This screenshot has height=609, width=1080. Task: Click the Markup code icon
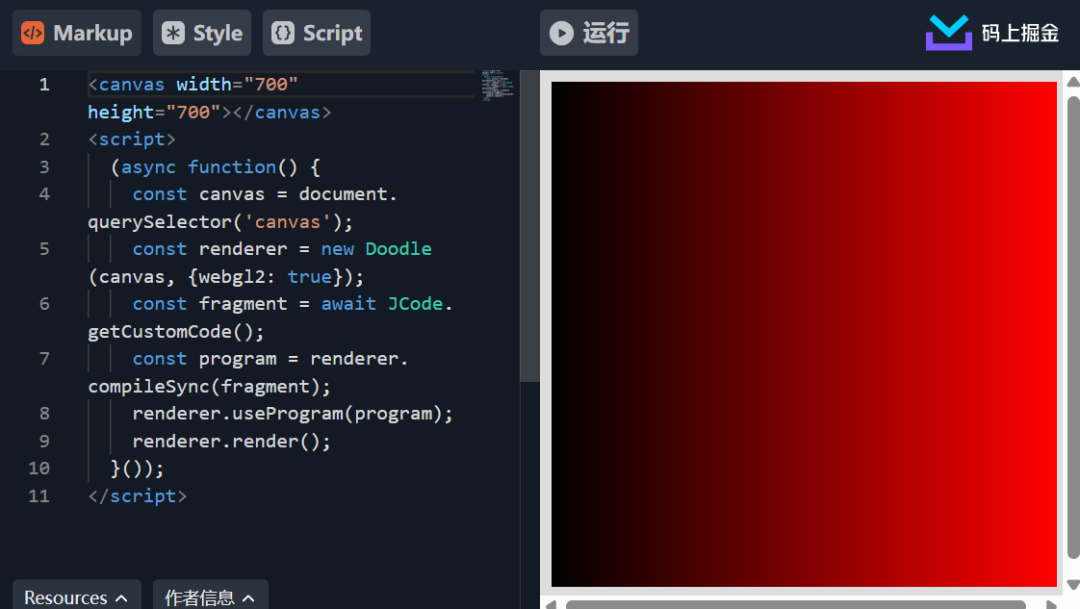coord(32,33)
